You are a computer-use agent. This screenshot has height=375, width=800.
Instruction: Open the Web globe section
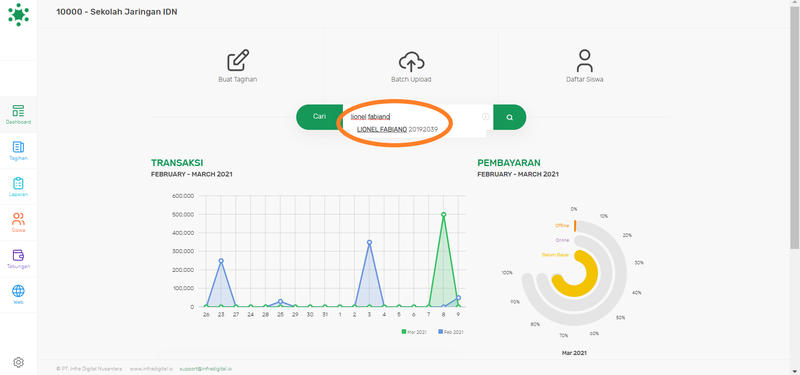click(x=18, y=295)
